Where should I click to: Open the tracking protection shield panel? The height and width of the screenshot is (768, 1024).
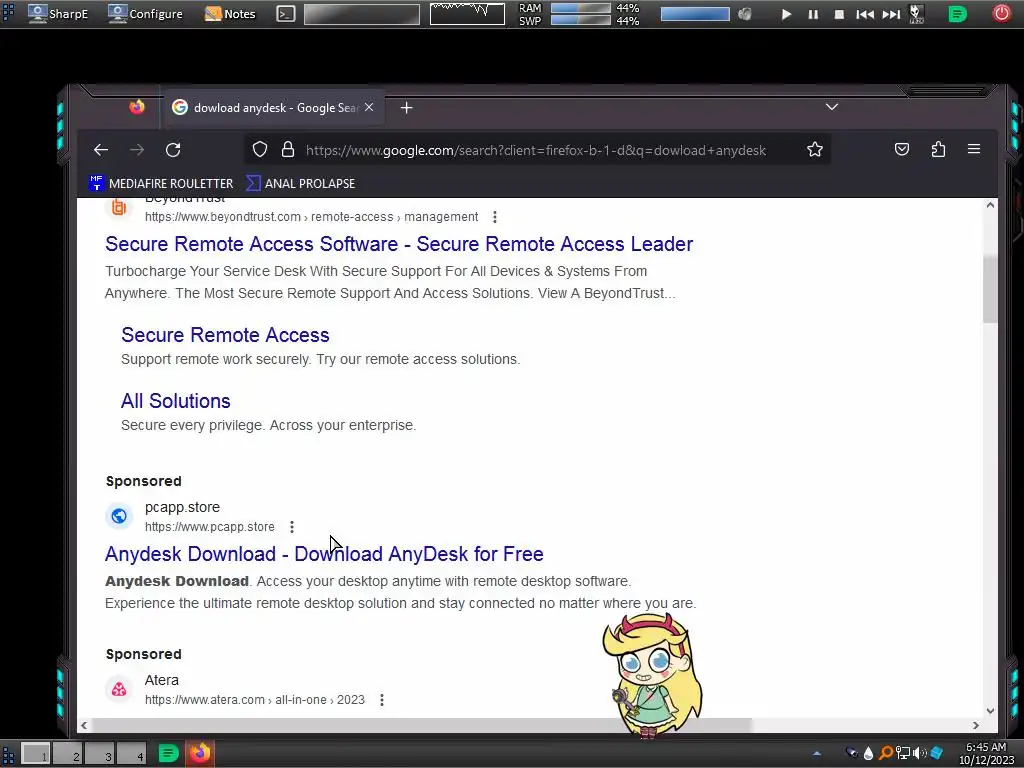tap(260, 150)
